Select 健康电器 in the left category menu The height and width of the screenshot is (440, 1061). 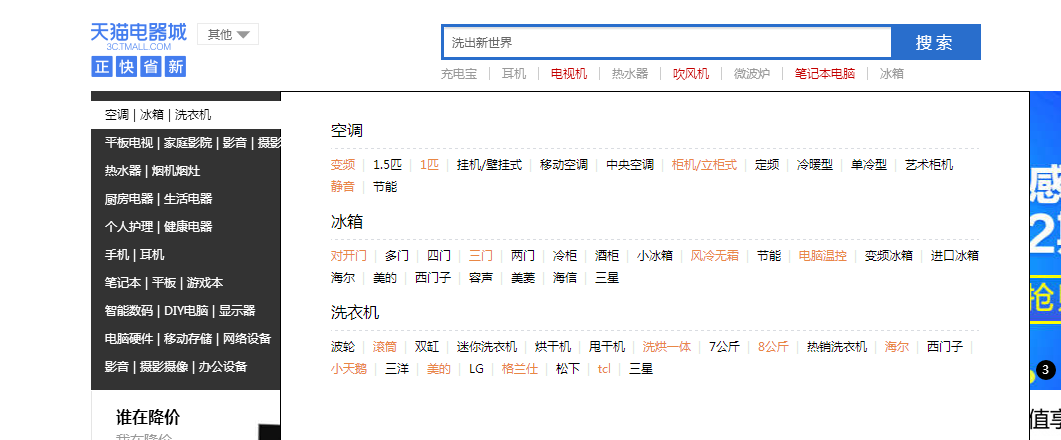pos(188,227)
